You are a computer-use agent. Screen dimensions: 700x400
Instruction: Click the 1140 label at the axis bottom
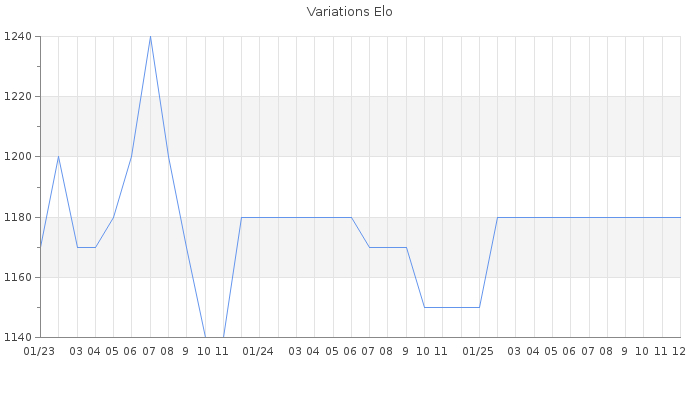(18, 337)
